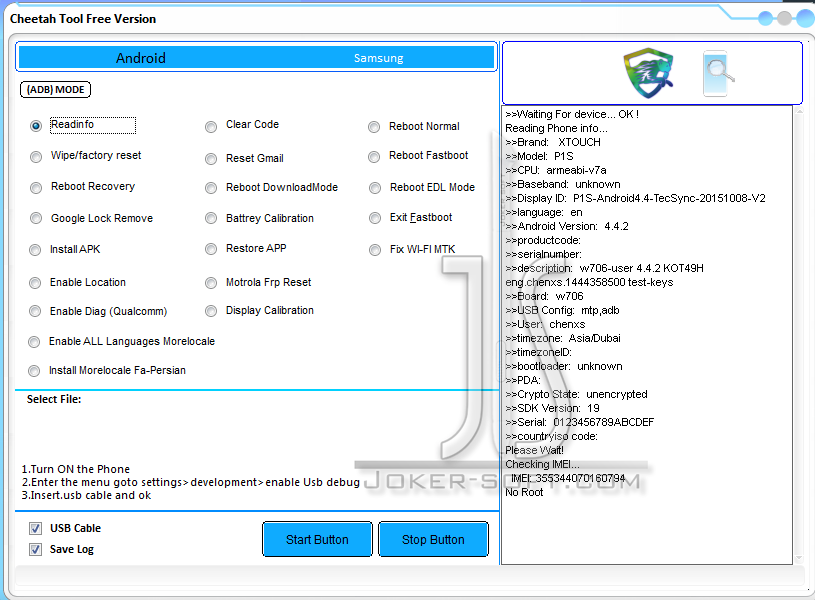Select the Readinfo radio option
Image resolution: width=815 pixels, height=600 pixels.
(x=36, y=126)
